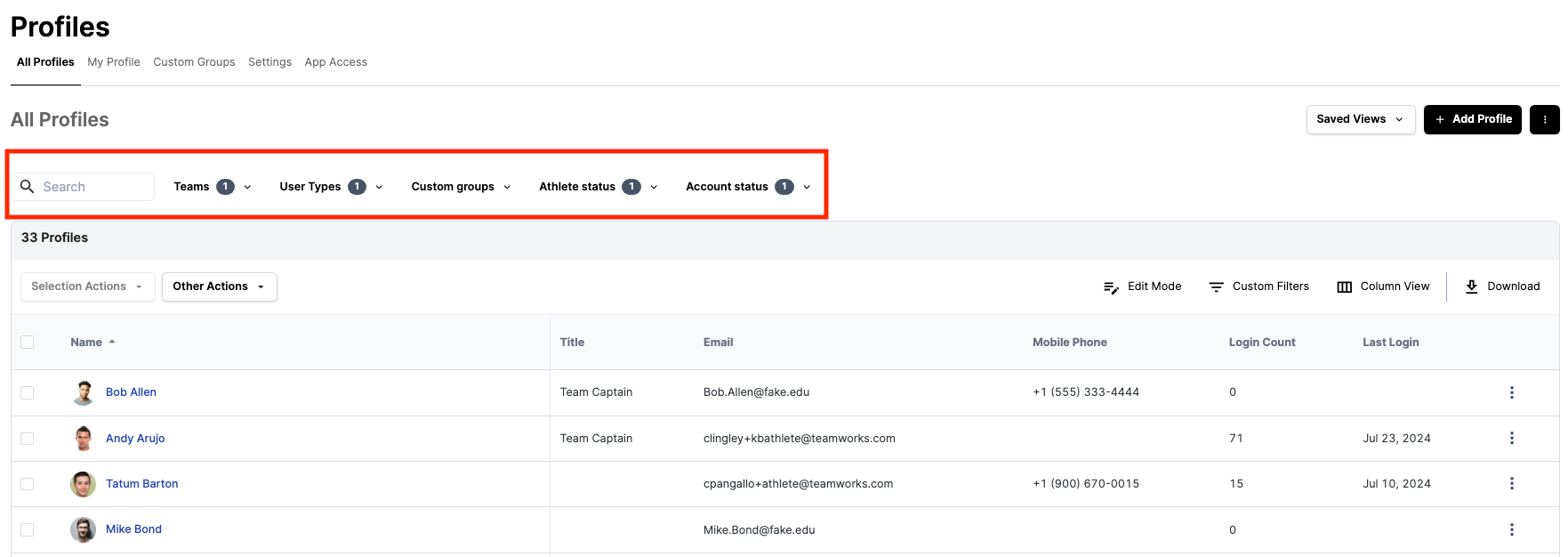The image size is (1568, 557).
Task: Click the Add Profile button
Action: click(1472, 119)
